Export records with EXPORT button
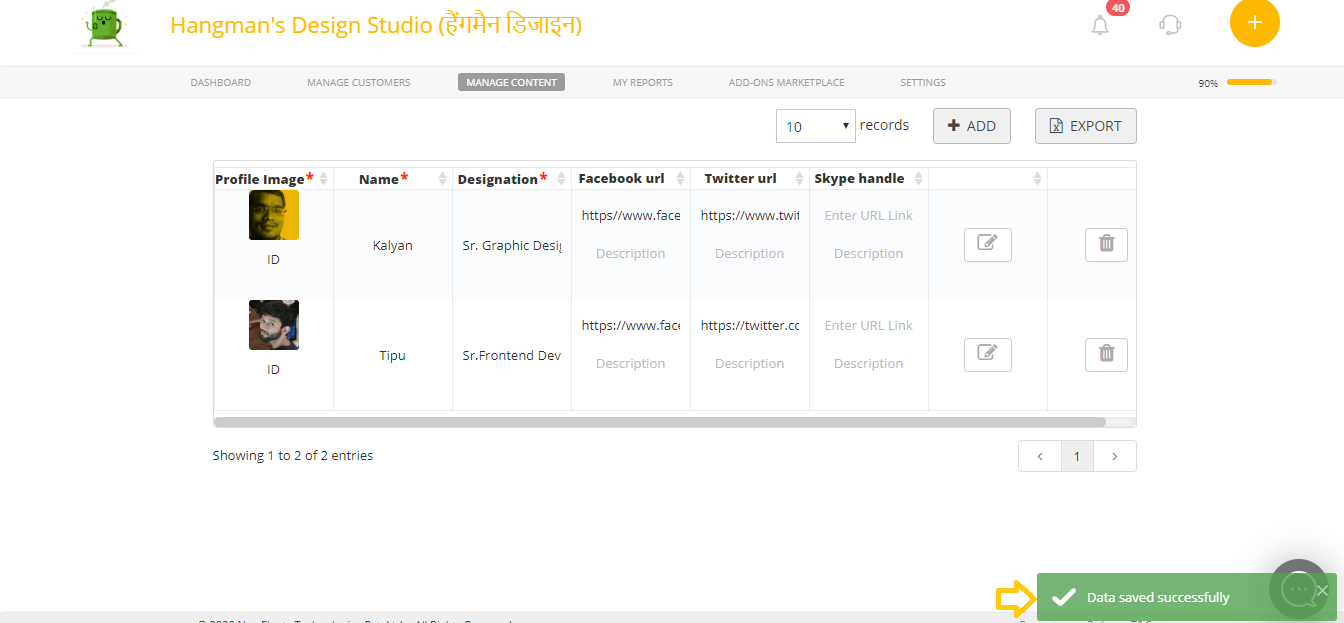Image resolution: width=1344 pixels, height=623 pixels. click(x=1085, y=126)
